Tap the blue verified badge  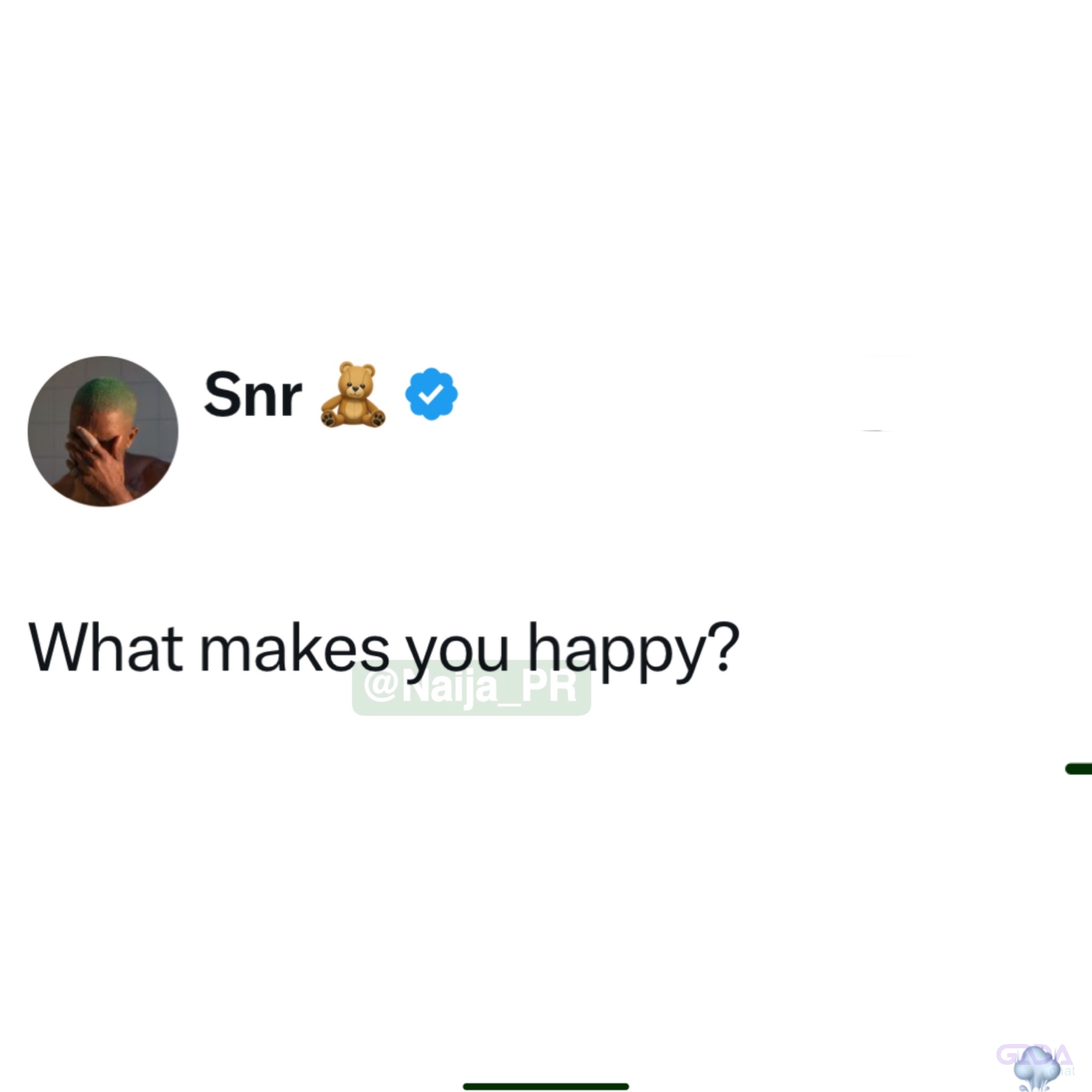click(431, 394)
